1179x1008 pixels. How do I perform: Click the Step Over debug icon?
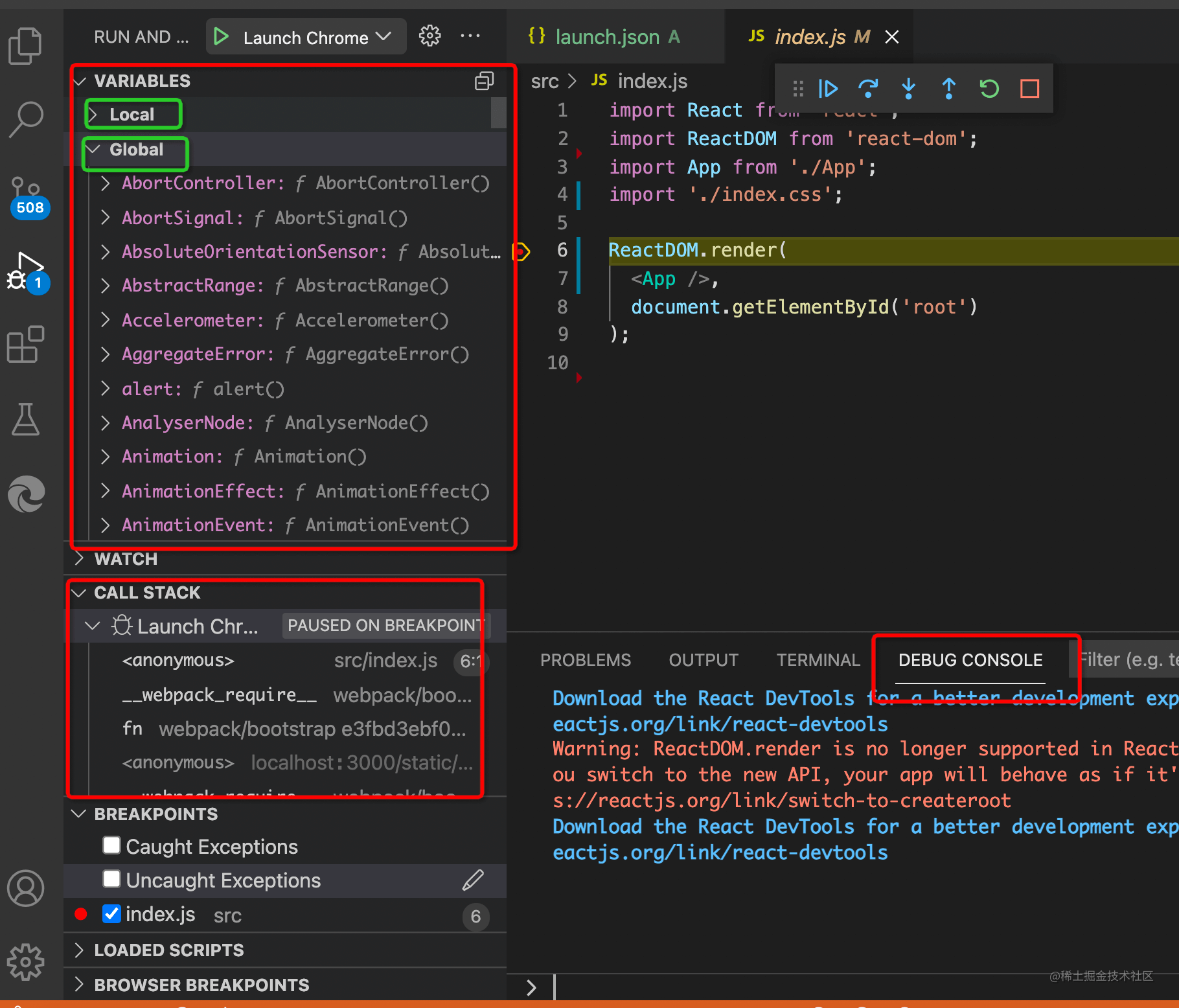868,88
